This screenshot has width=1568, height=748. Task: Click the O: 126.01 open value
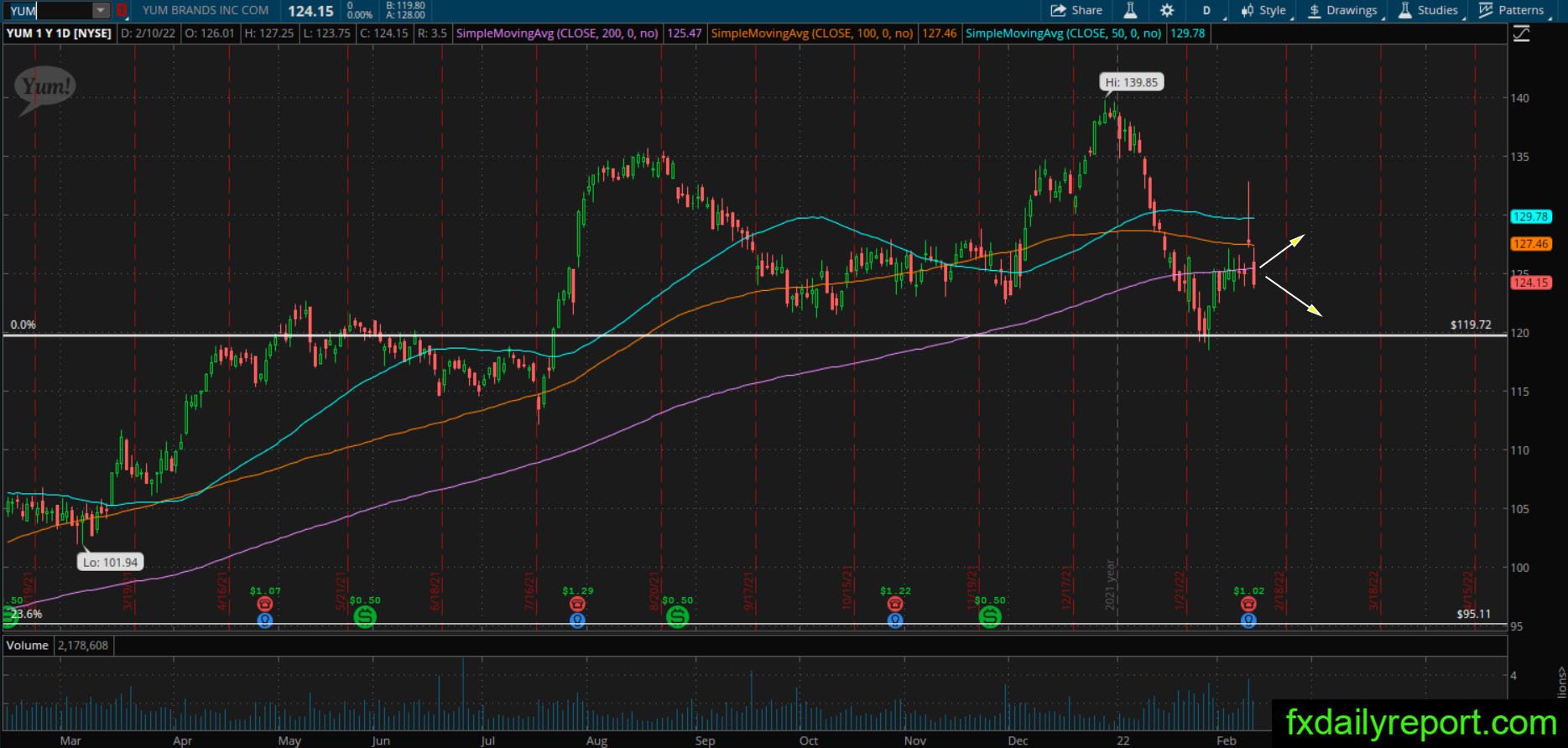[x=210, y=34]
